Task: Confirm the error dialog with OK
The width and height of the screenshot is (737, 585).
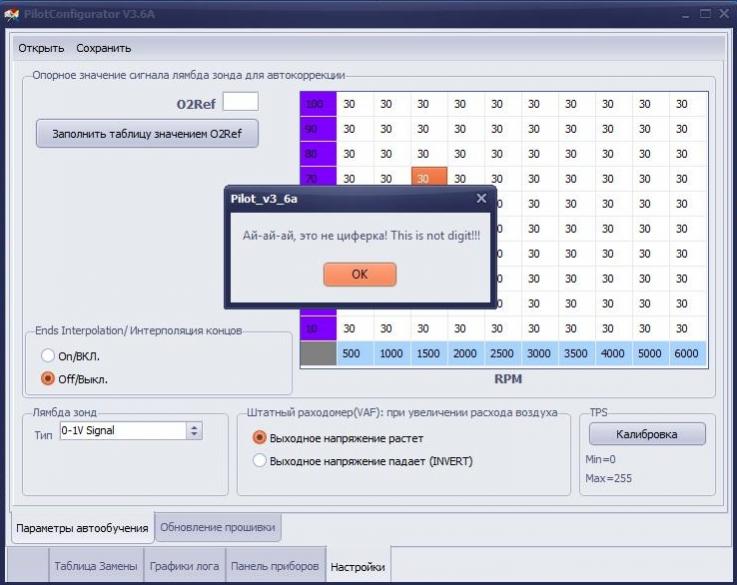Action: coord(360,274)
